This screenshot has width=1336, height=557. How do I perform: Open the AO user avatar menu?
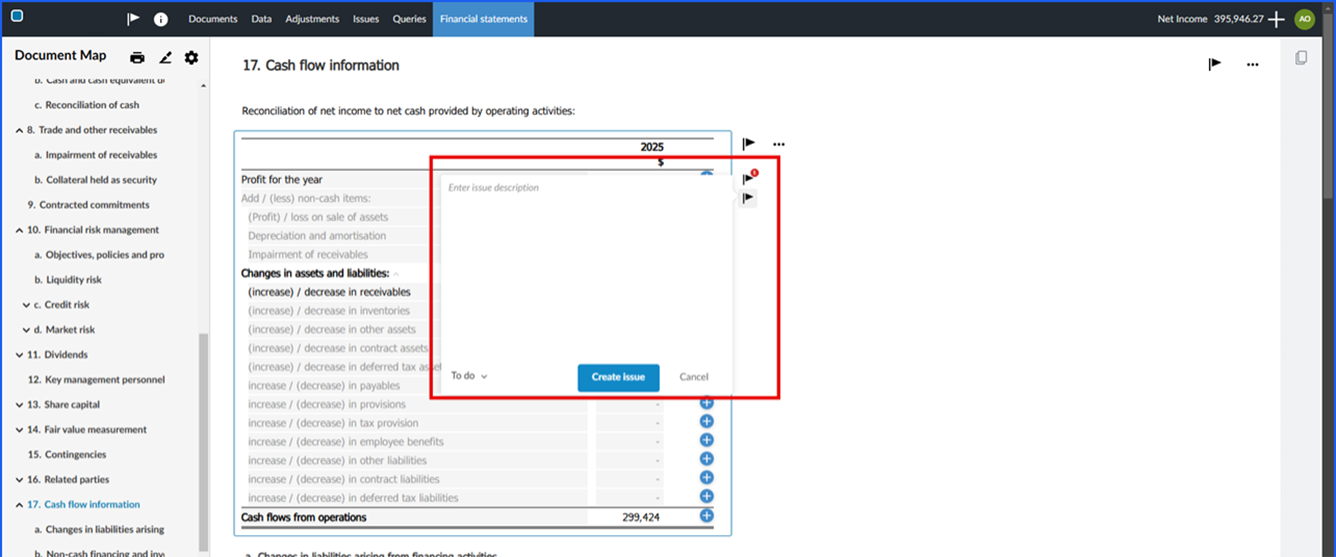pyautogui.click(x=1304, y=19)
